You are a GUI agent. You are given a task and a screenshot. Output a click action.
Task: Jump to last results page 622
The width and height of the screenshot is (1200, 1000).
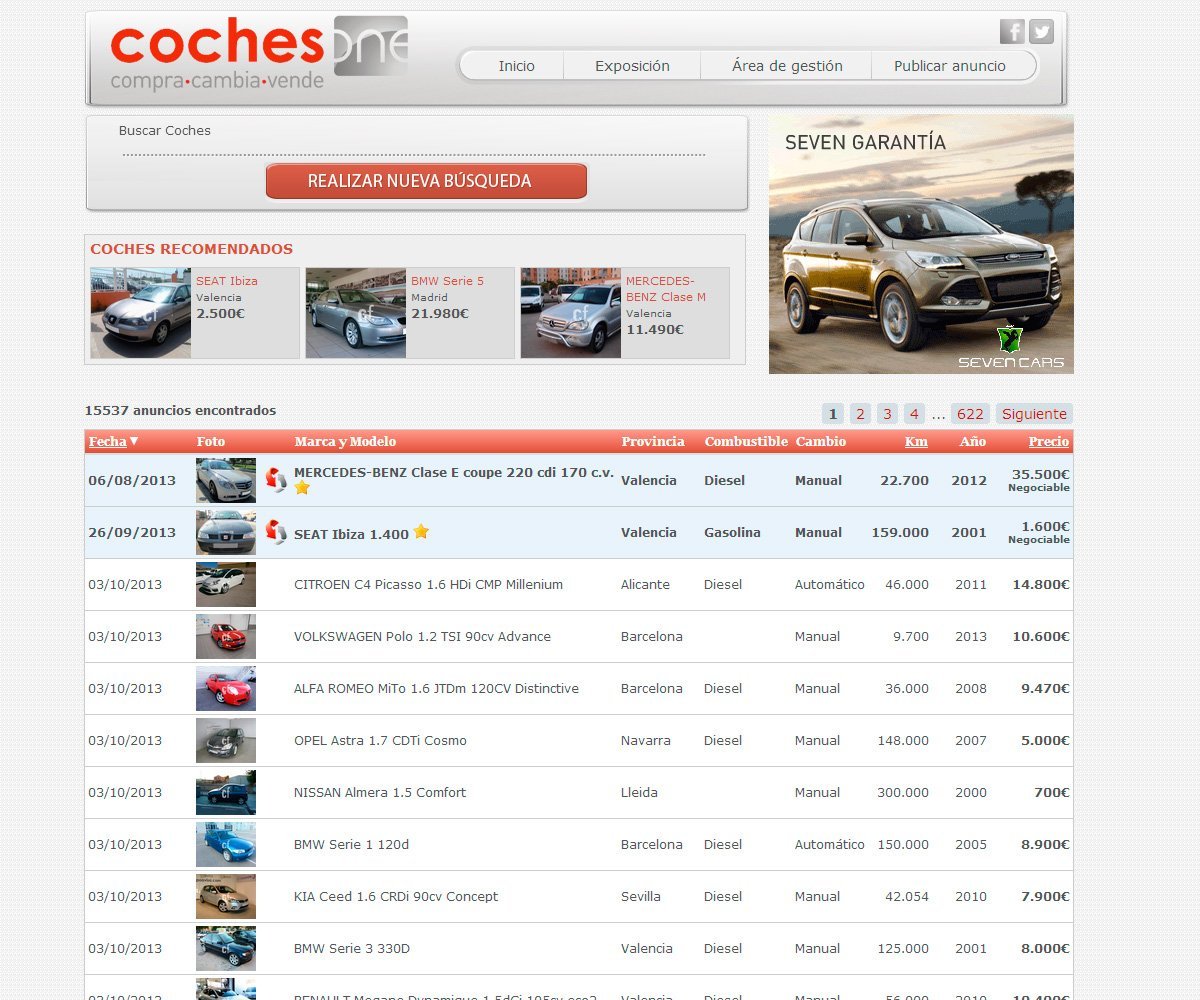[970, 414]
